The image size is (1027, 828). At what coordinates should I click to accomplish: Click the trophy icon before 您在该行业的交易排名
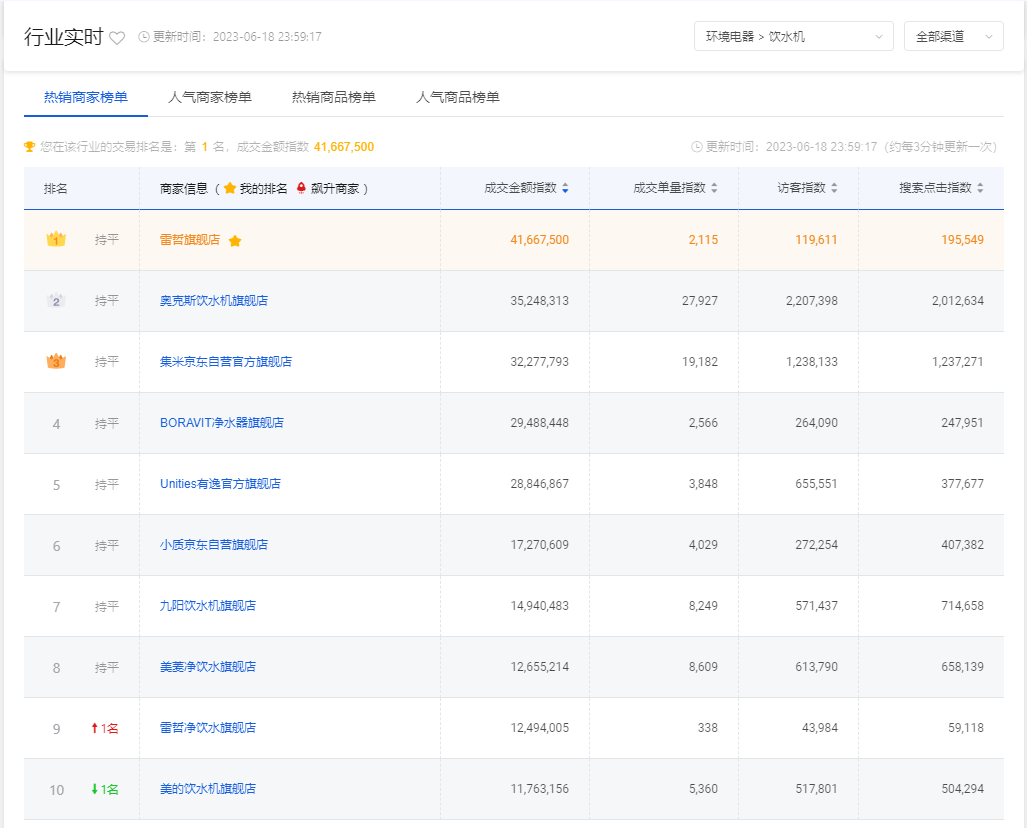click(29, 147)
